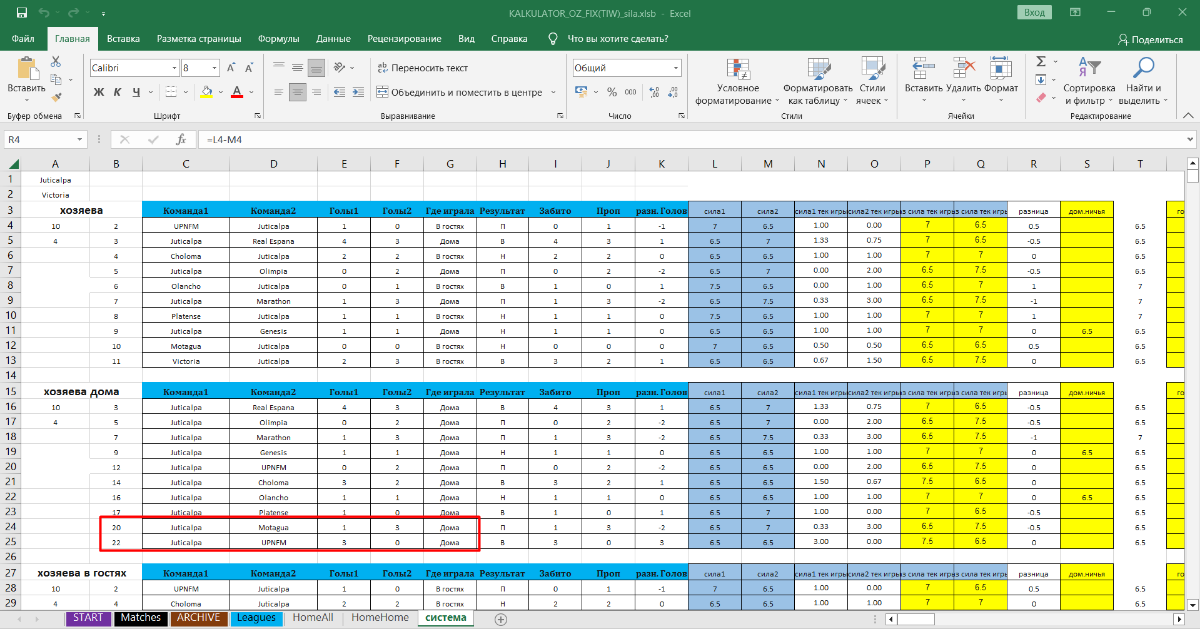Switch to the Matches sheet tab

coord(138,618)
